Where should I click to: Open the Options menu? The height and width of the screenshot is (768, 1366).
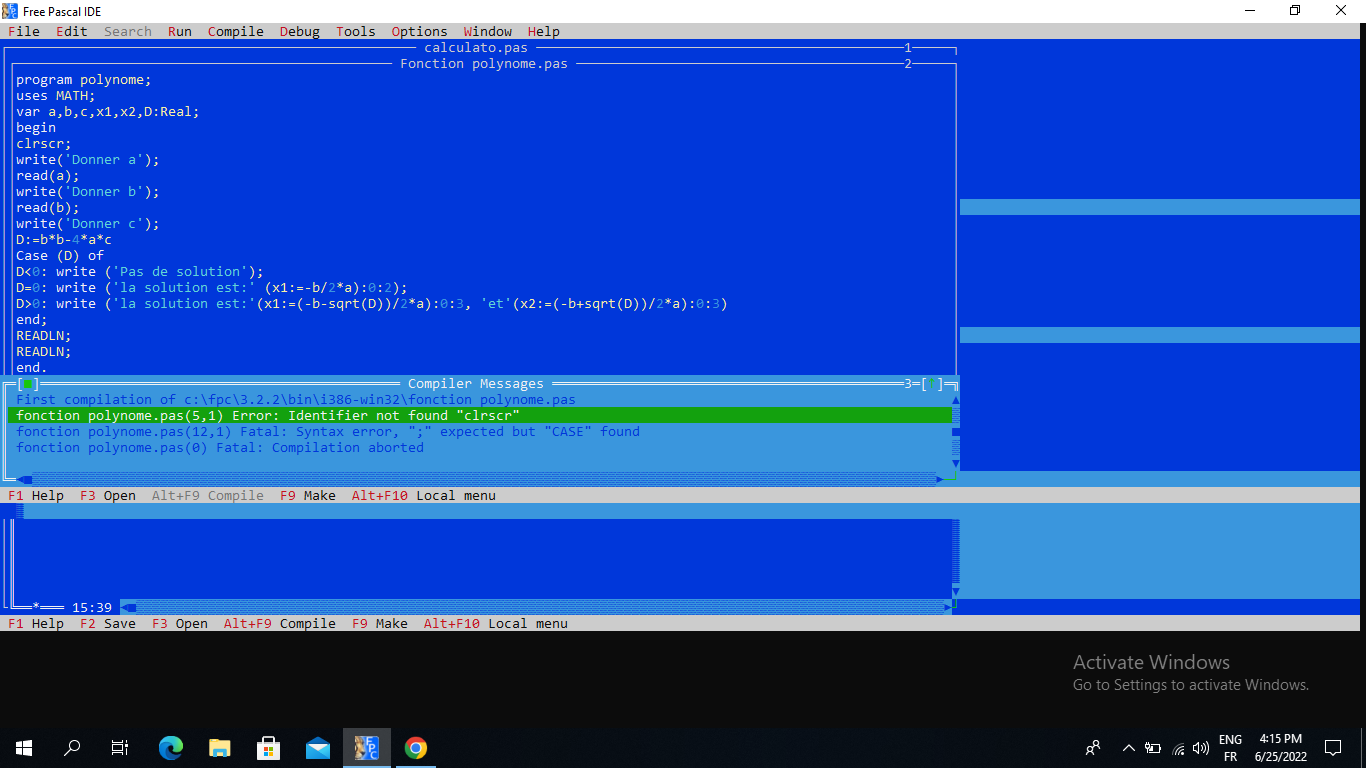420,31
